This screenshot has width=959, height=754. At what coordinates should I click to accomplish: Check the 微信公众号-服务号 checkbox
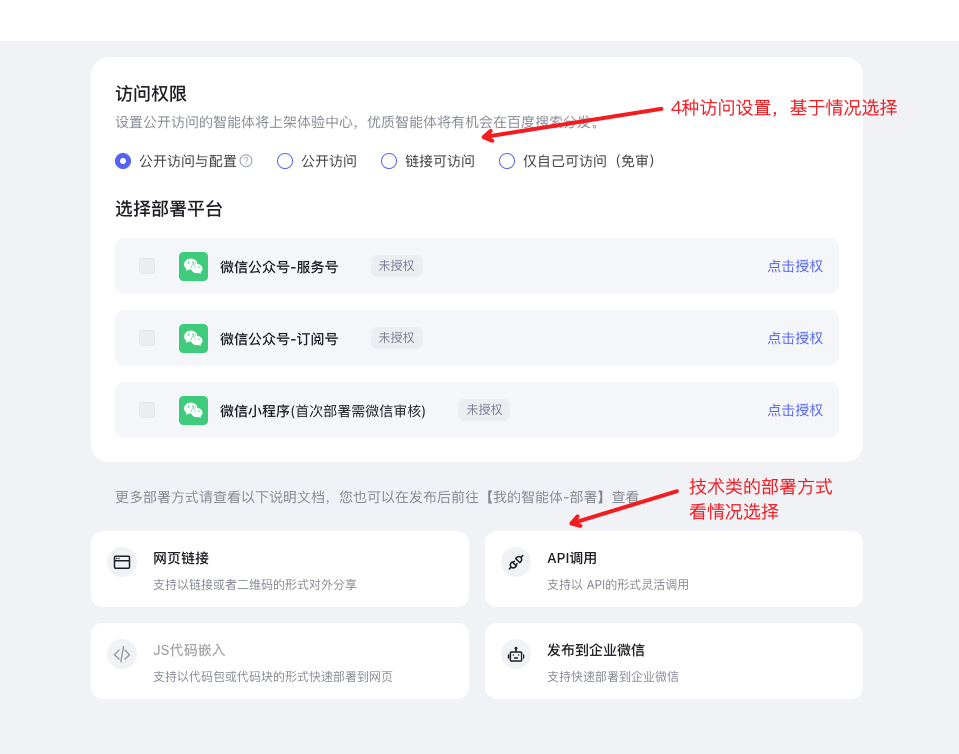click(x=146, y=266)
